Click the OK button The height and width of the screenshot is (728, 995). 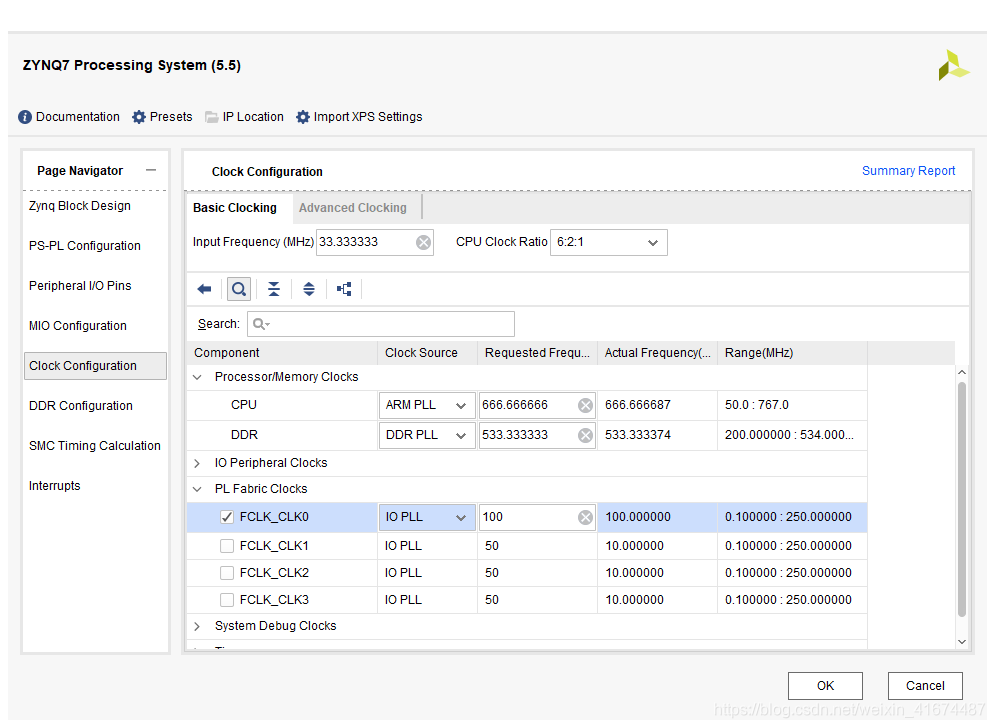pyautogui.click(x=825, y=686)
